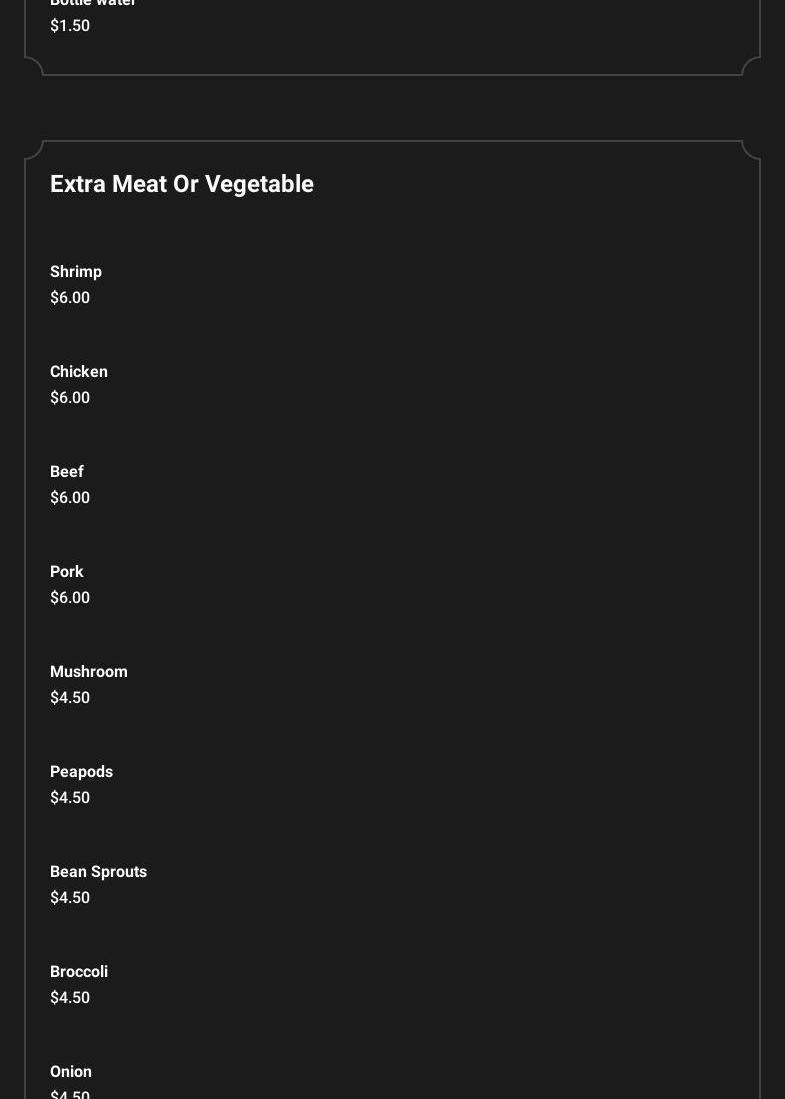Click the price below Onion
This screenshot has height=1099, width=785.
[x=70, y=1094]
